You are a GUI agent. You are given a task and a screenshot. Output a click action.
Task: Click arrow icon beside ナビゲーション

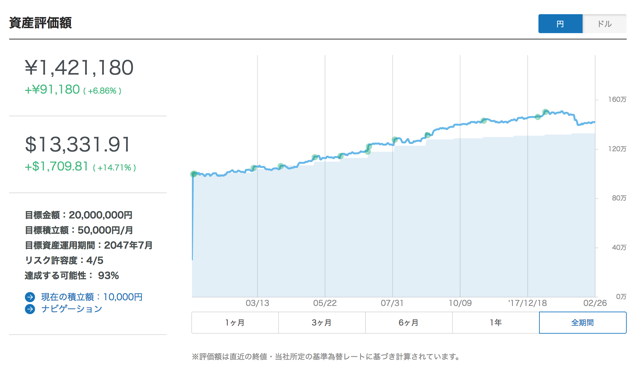click(x=30, y=309)
